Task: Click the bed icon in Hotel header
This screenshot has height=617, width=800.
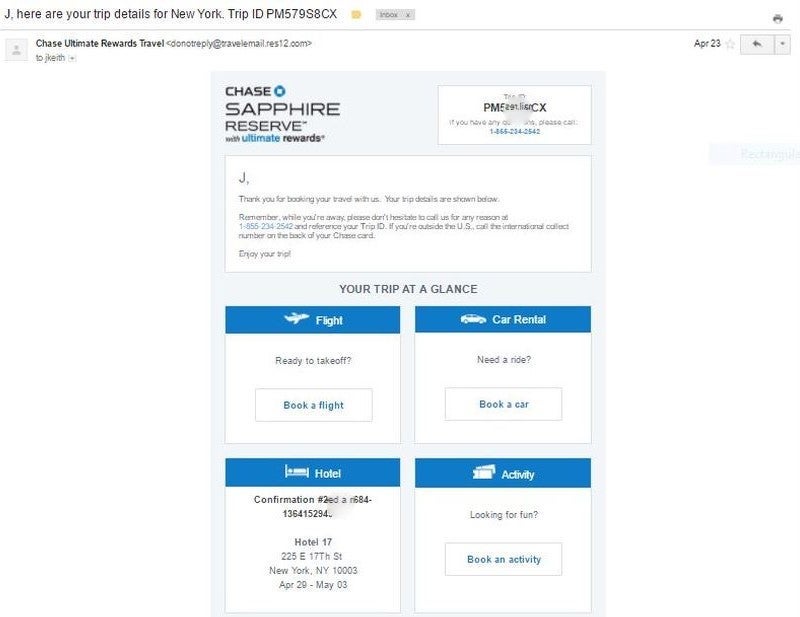Action: 296,472
